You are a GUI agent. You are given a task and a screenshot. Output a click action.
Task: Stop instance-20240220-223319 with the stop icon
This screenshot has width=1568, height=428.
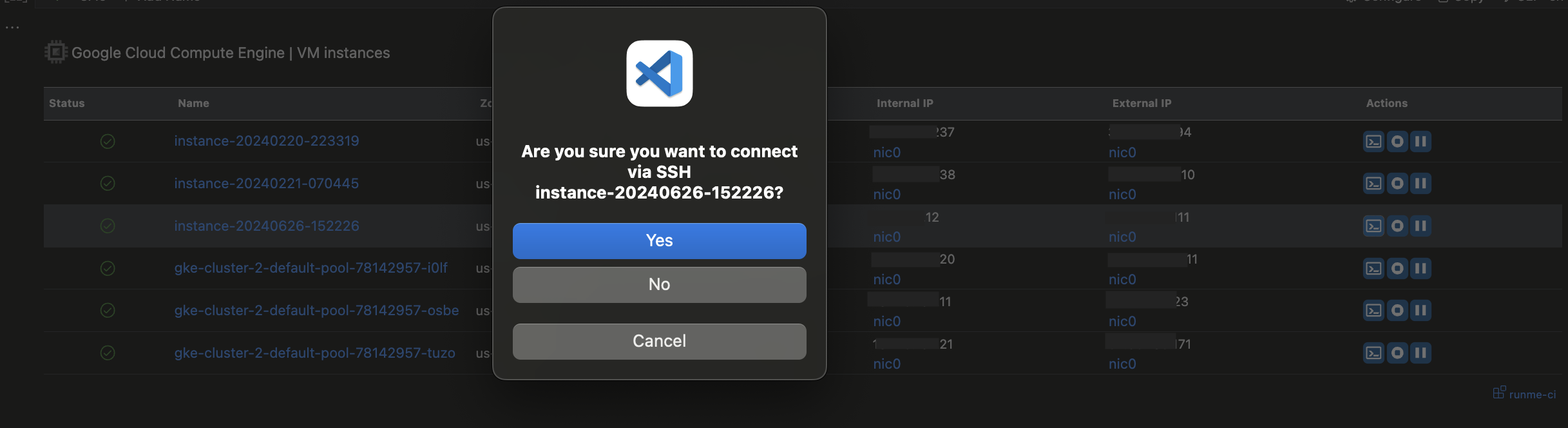coord(1397,141)
